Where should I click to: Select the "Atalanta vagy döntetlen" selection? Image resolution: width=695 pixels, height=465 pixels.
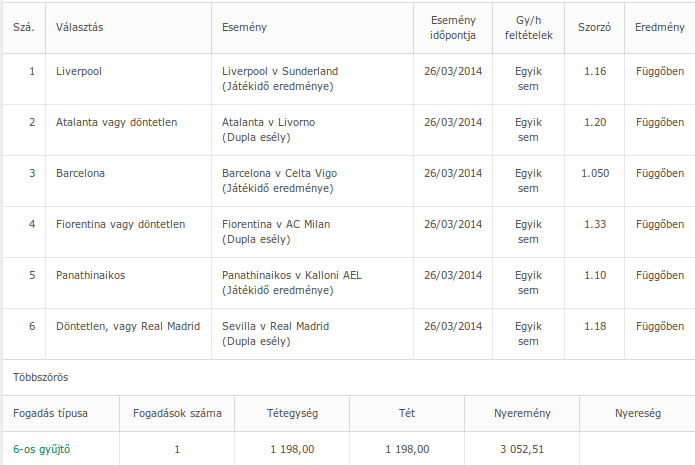pos(117,122)
